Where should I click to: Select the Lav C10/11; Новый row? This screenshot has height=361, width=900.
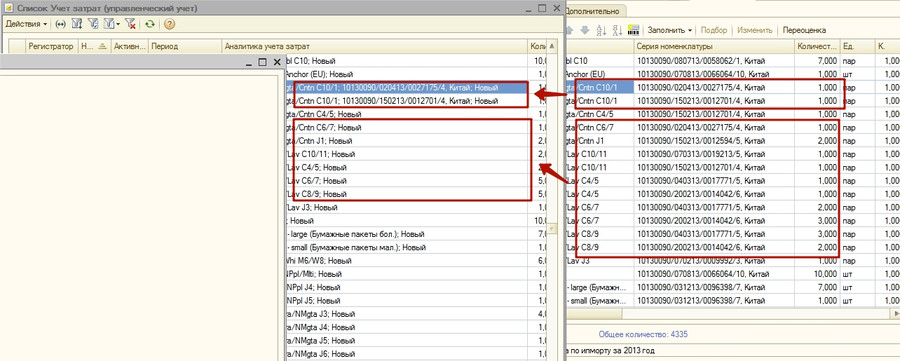point(407,154)
